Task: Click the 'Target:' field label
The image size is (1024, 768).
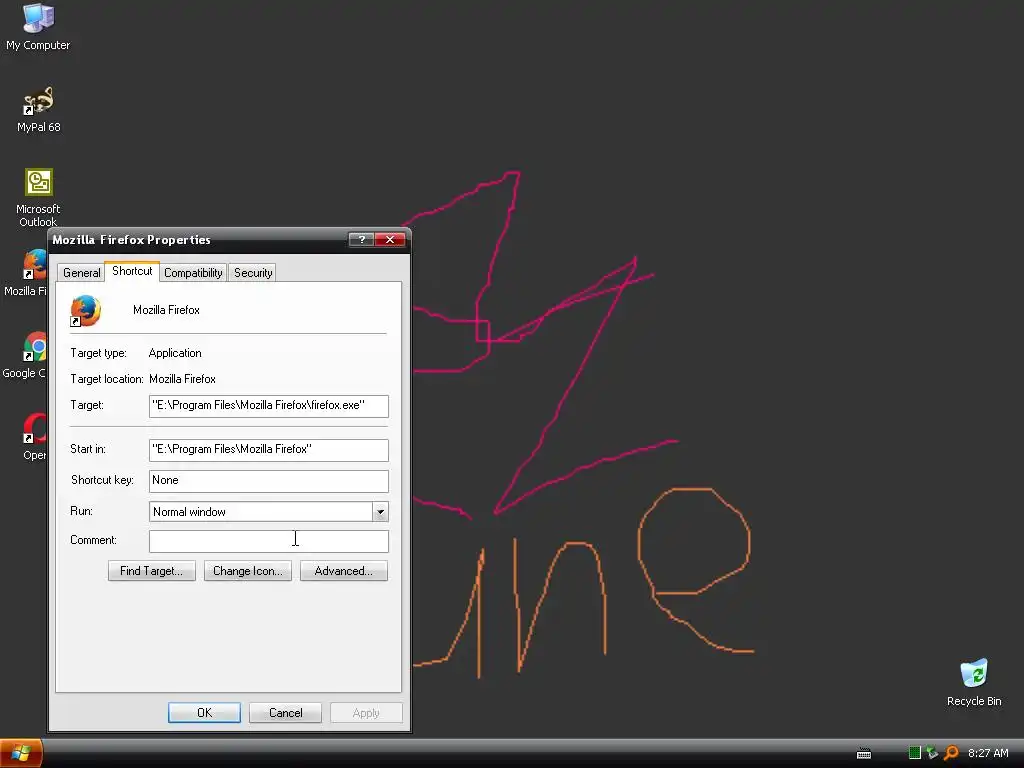Action: click(87, 406)
